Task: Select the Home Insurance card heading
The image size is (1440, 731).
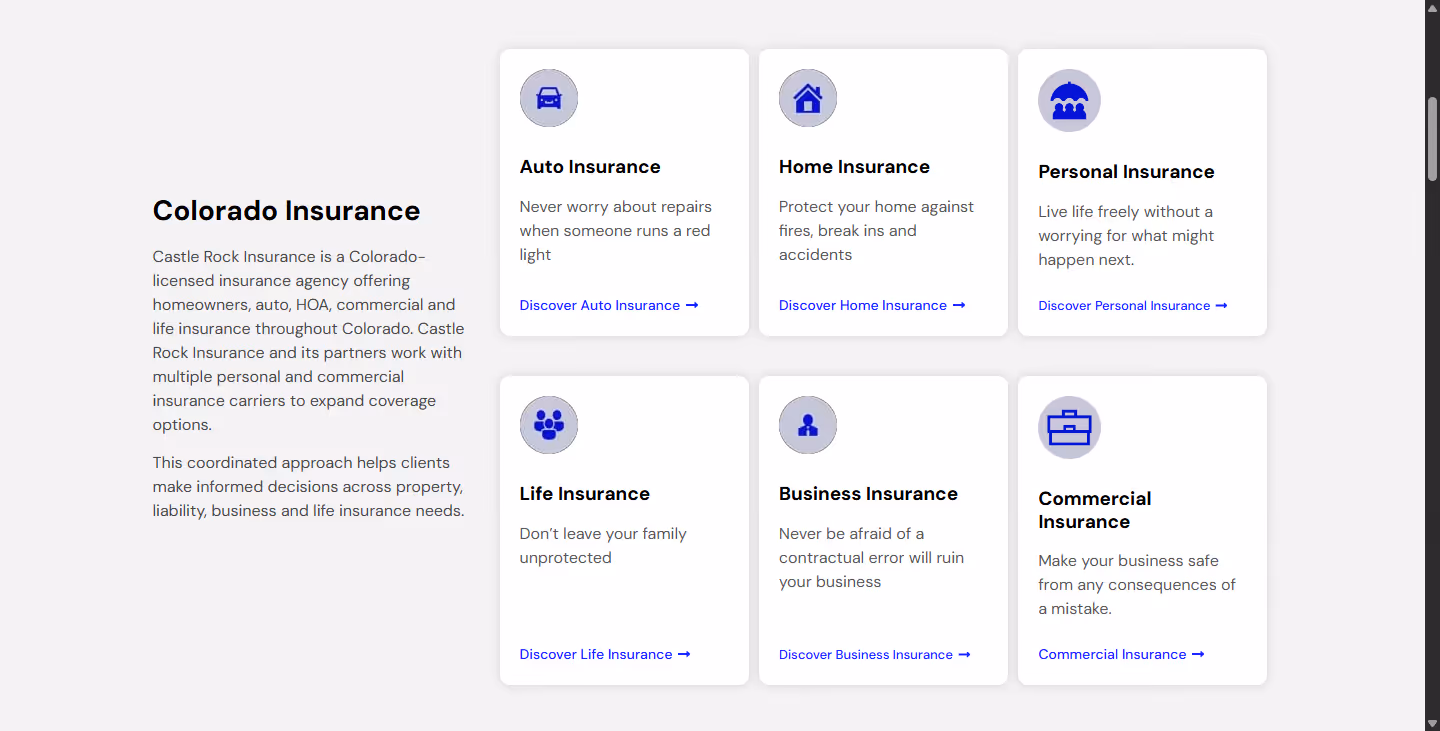Action: 854,167
